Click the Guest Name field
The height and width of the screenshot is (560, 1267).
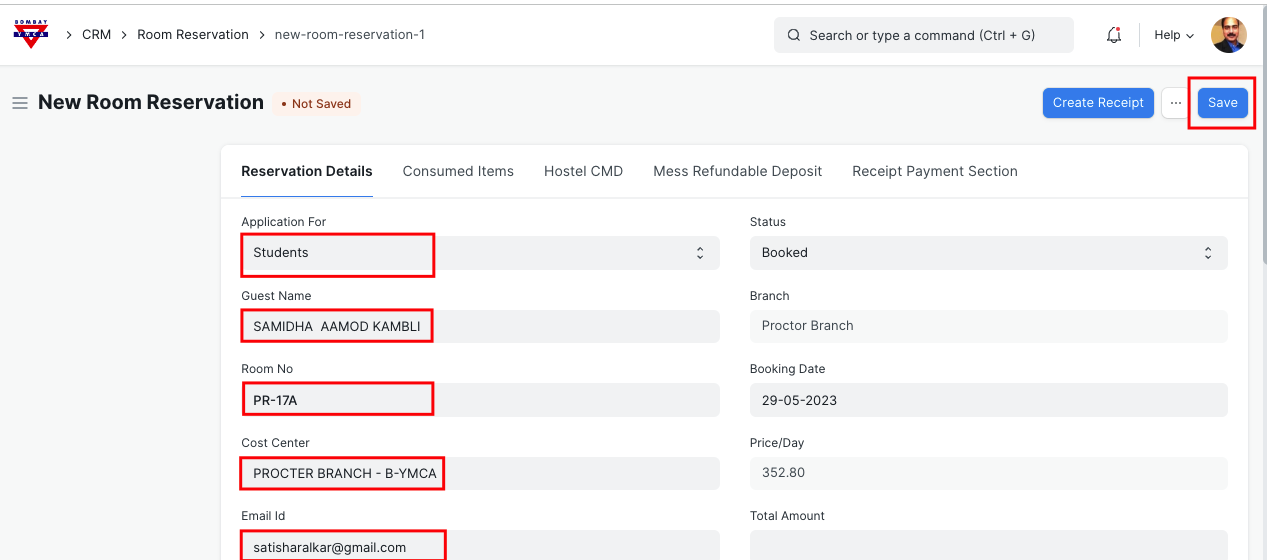click(480, 327)
